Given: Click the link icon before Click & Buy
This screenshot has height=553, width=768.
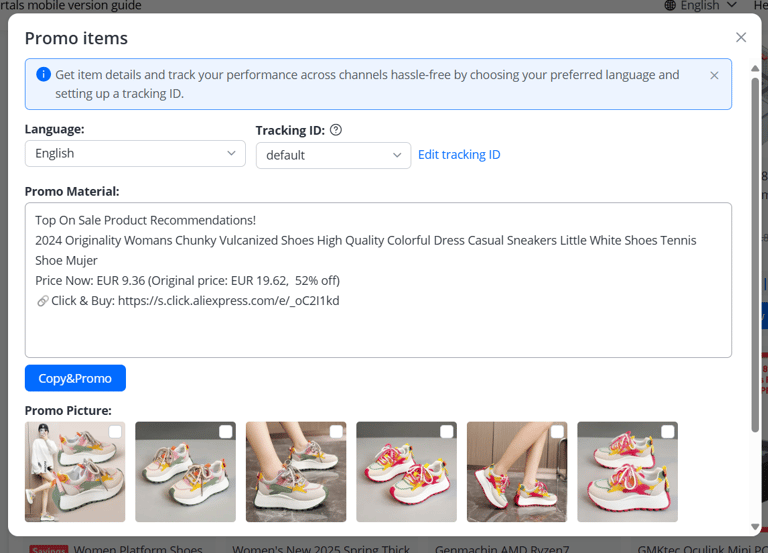Looking at the screenshot, I should [x=43, y=301].
